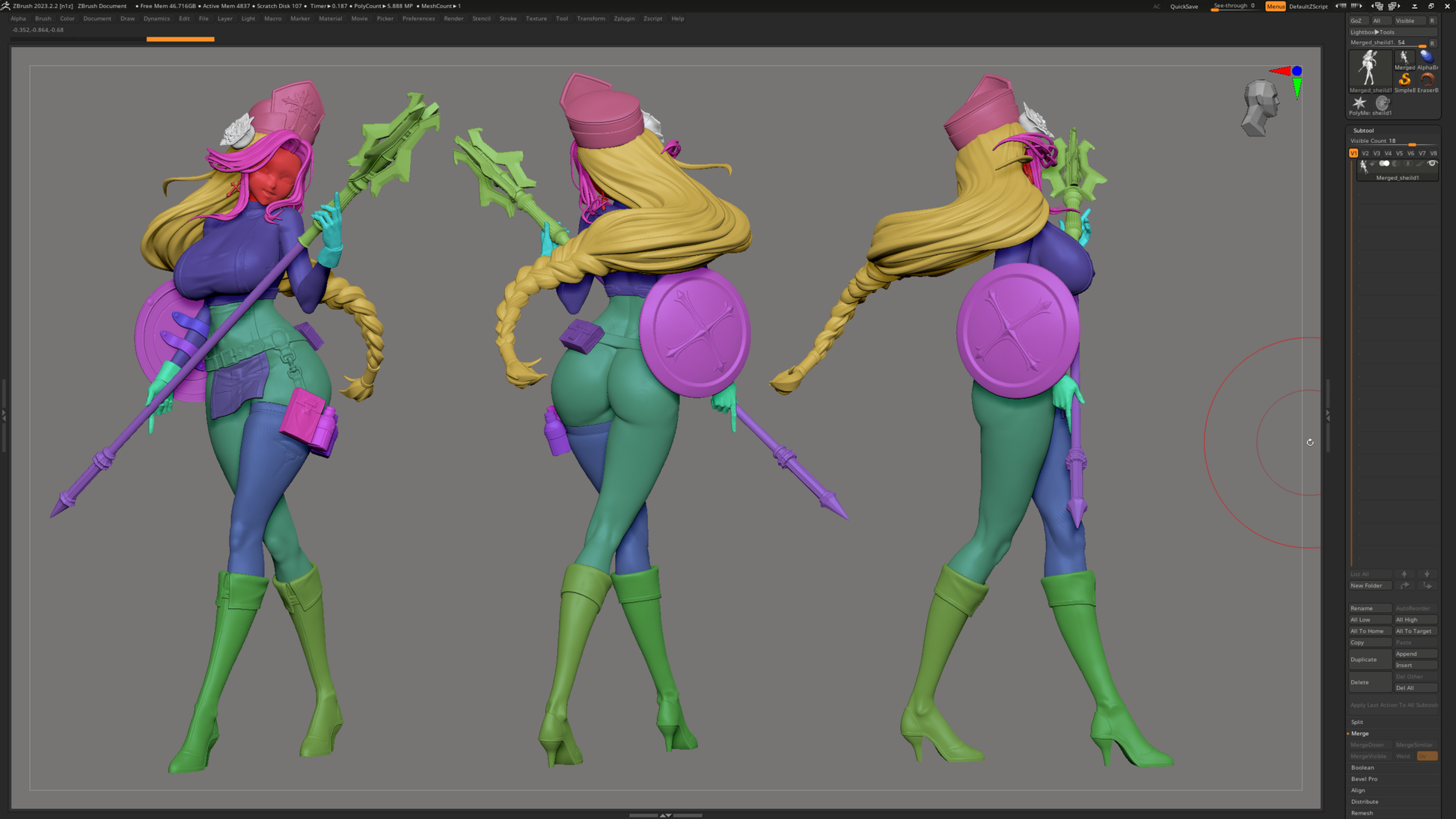Select the PolyMesh3D star tool

[1359, 103]
